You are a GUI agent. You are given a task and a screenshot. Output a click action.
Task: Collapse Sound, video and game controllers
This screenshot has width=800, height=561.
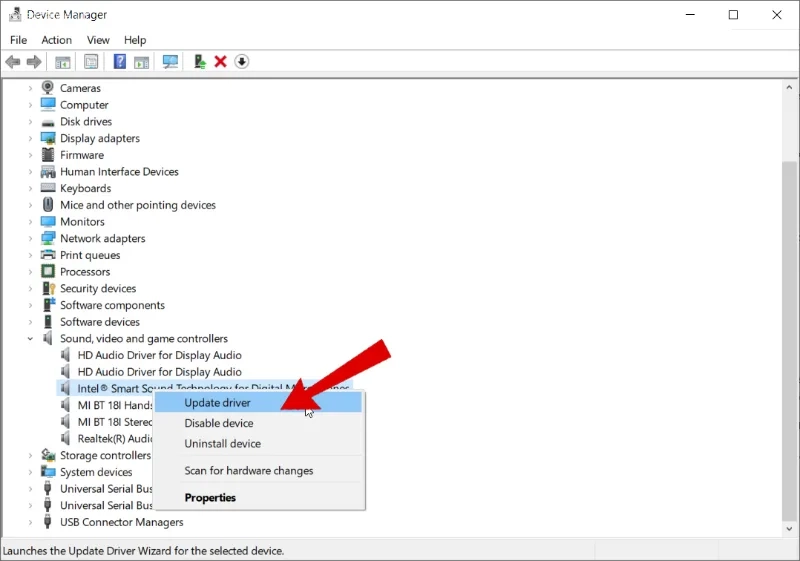(x=30, y=339)
